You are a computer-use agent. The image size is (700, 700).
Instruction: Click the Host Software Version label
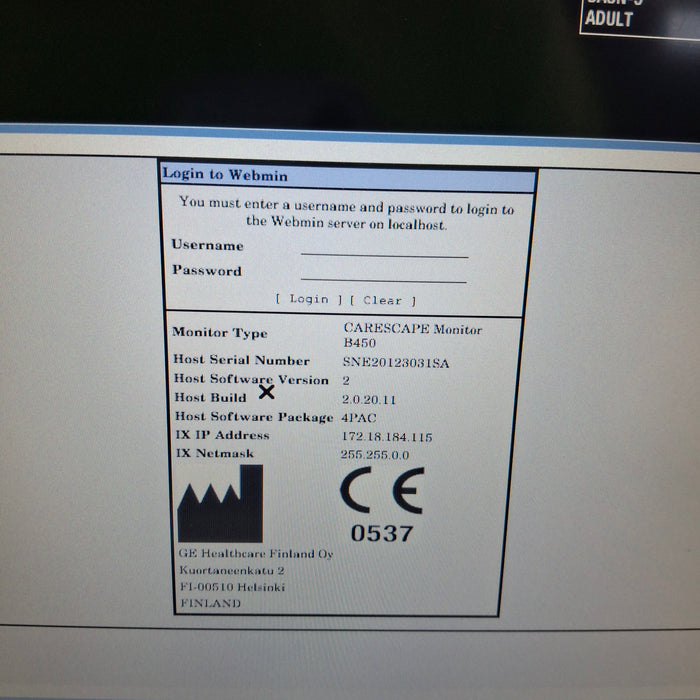tap(251, 379)
